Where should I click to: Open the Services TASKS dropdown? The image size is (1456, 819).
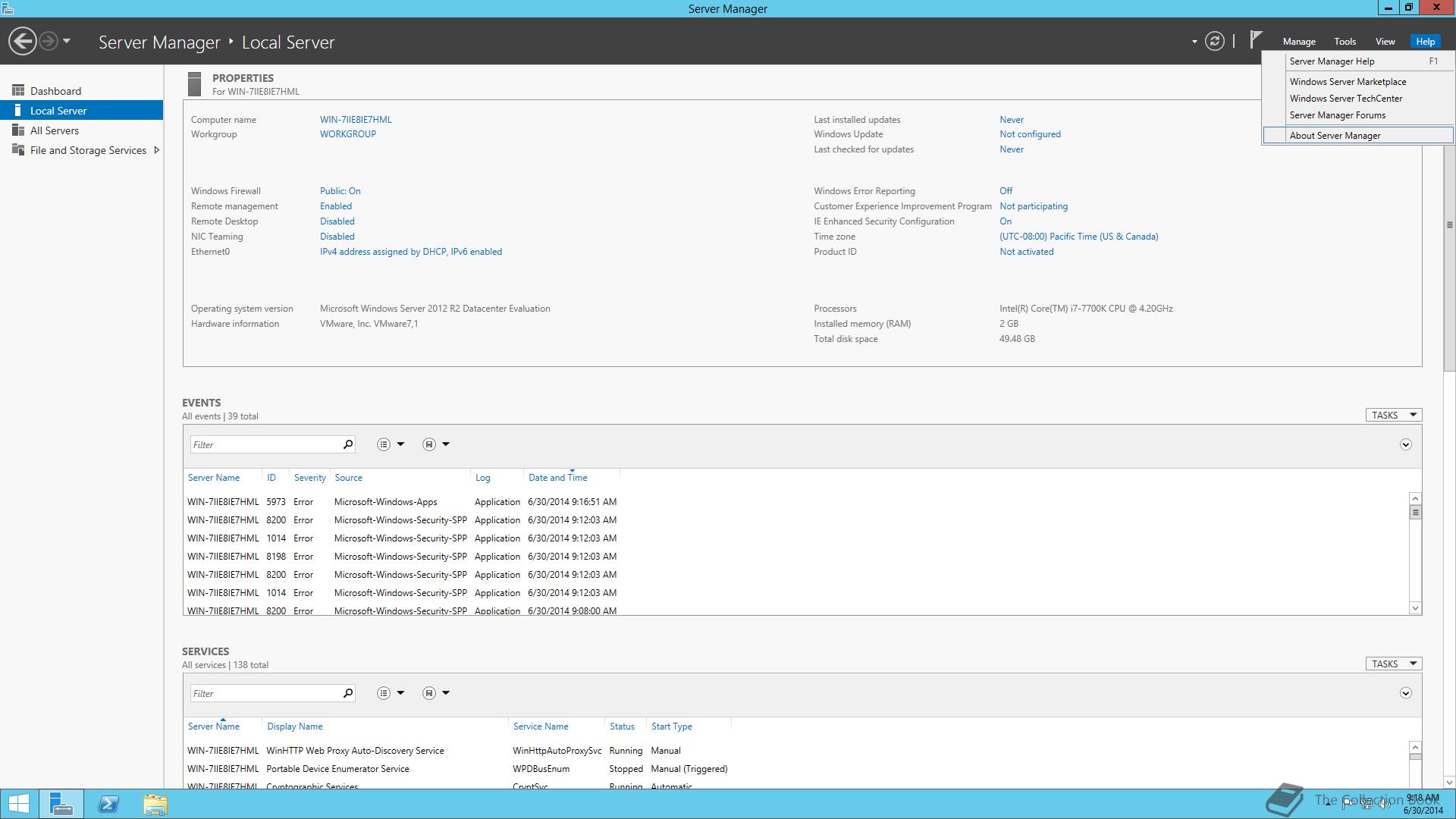tap(1394, 664)
